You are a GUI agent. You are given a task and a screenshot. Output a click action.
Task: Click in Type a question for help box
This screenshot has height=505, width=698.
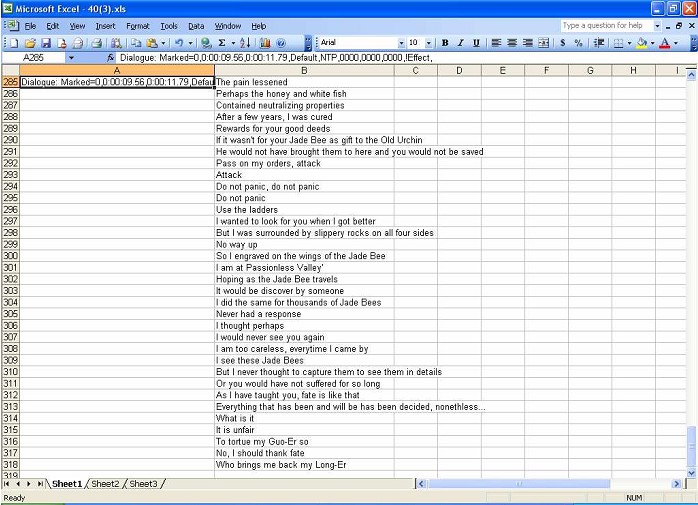tap(606, 26)
